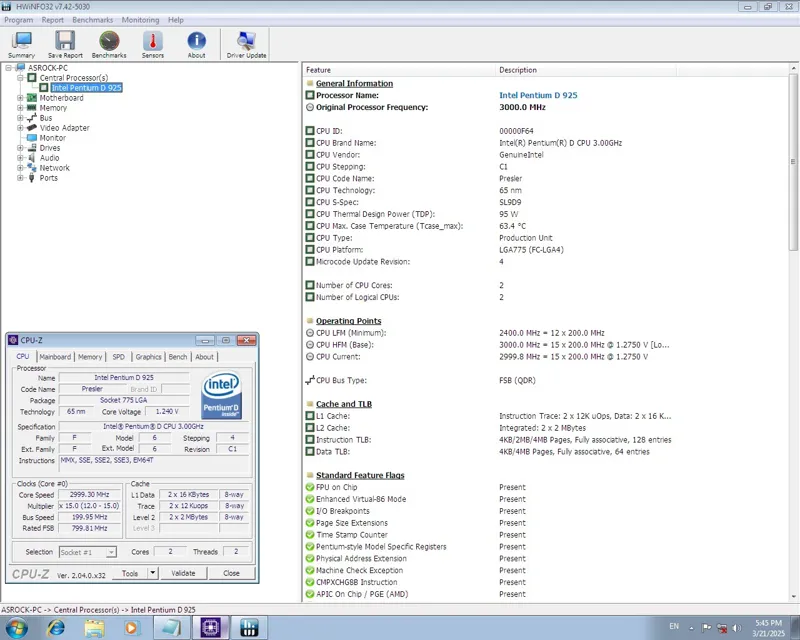This screenshot has height=640, width=800.
Task: Open the Socket #1 selection dropdown
Action: pyautogui.click(x=111, y=552)
